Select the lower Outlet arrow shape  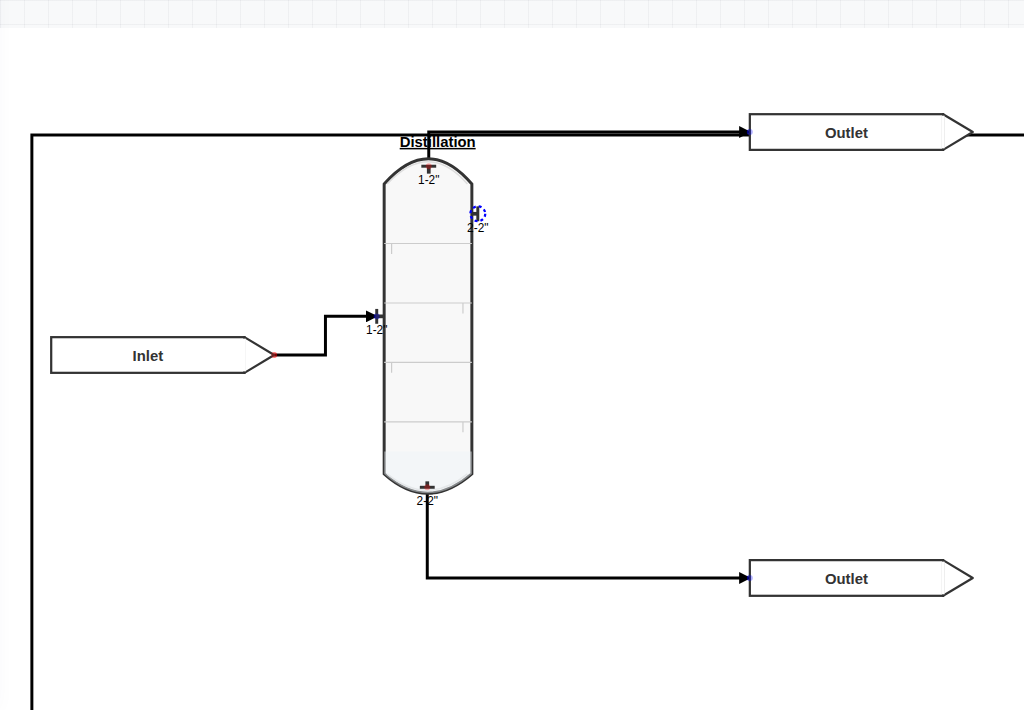(861, 578)
